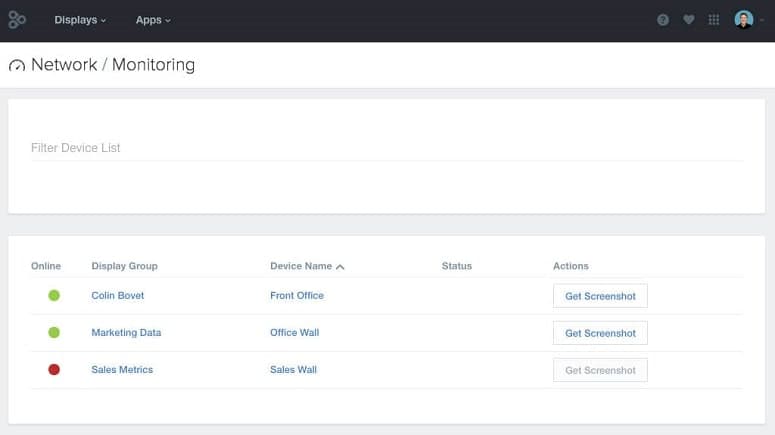Expand the Apps dropdown menu
Image resolution: width=775 pixels, height=435 pixels.
click(x=153, y=20)
